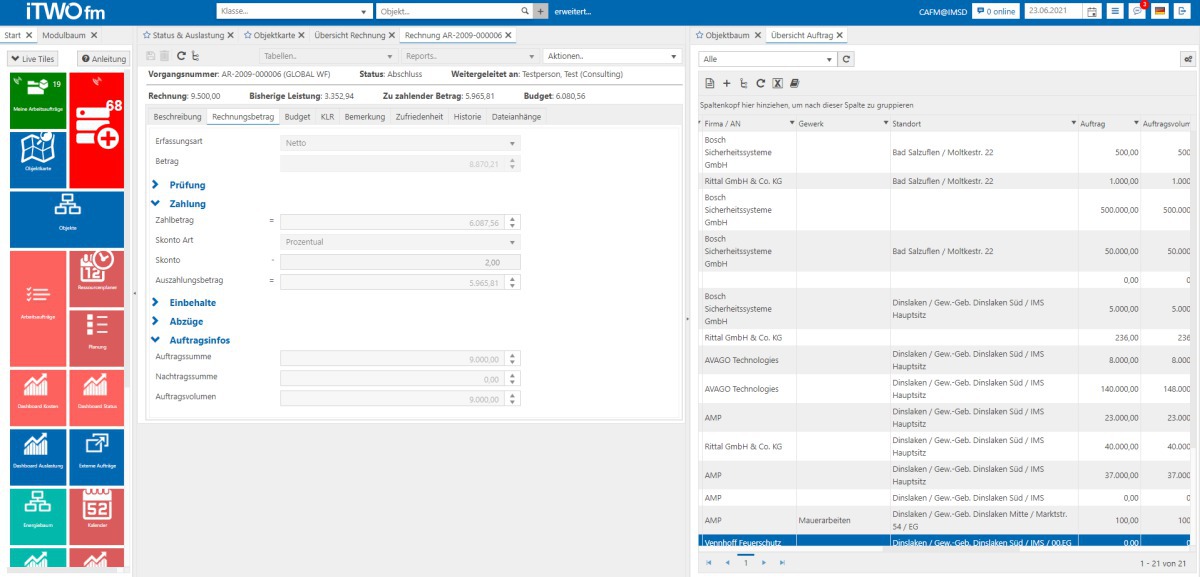The height and width of the screenshot is (577, 1200).
Task: Switch to the KLR tab
Action: click(x=327, y=117)
